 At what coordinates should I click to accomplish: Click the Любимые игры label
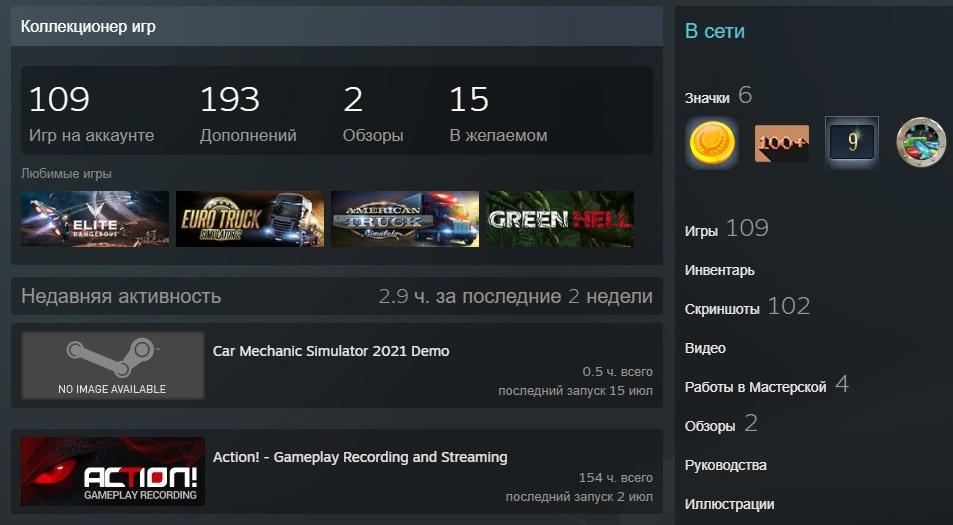[x=66, y=174]
